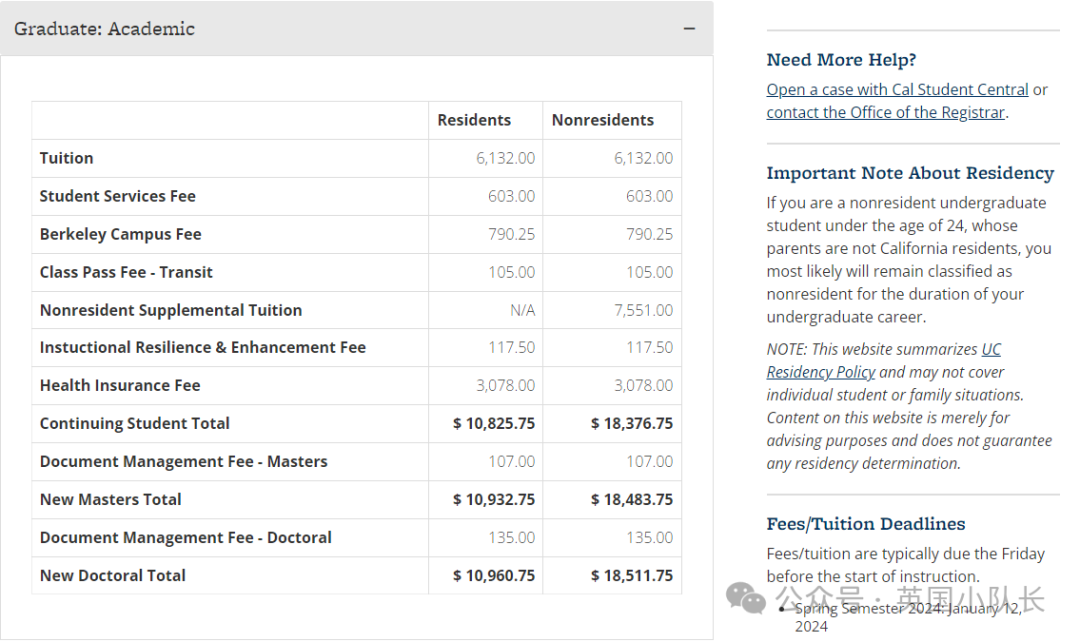The height and width of the screenshot is (642, 1080).
Task: Click the Fees/Tuition Deadlines heading
Action: click(x=866, y=524)
